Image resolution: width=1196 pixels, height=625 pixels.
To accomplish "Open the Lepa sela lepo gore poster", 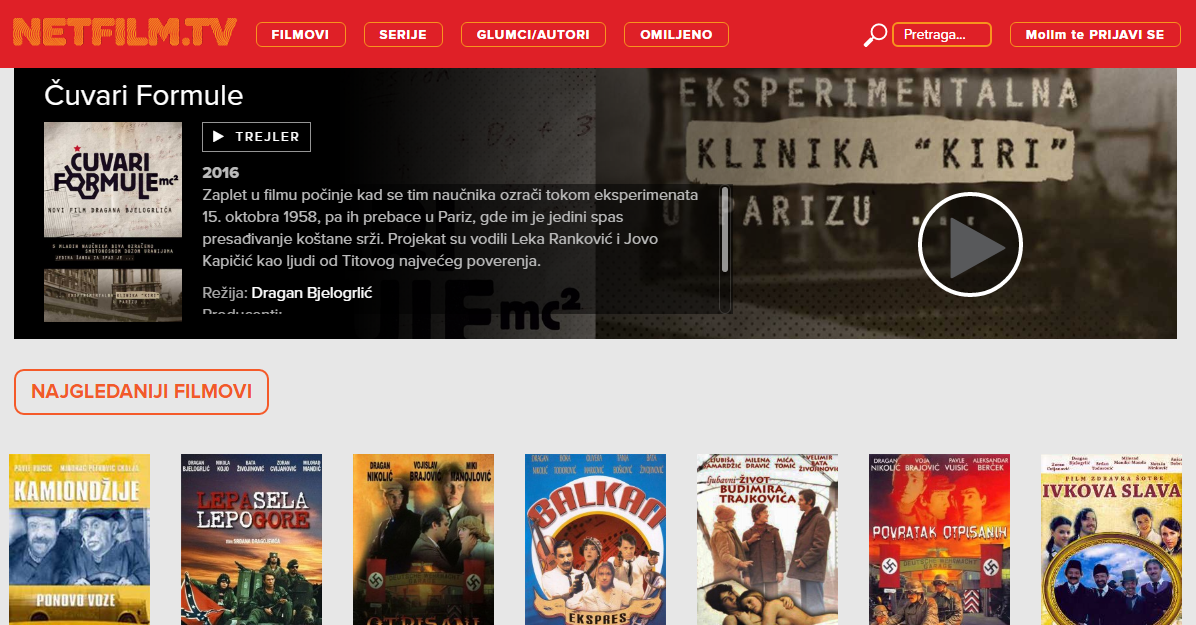I will [252, 540].
